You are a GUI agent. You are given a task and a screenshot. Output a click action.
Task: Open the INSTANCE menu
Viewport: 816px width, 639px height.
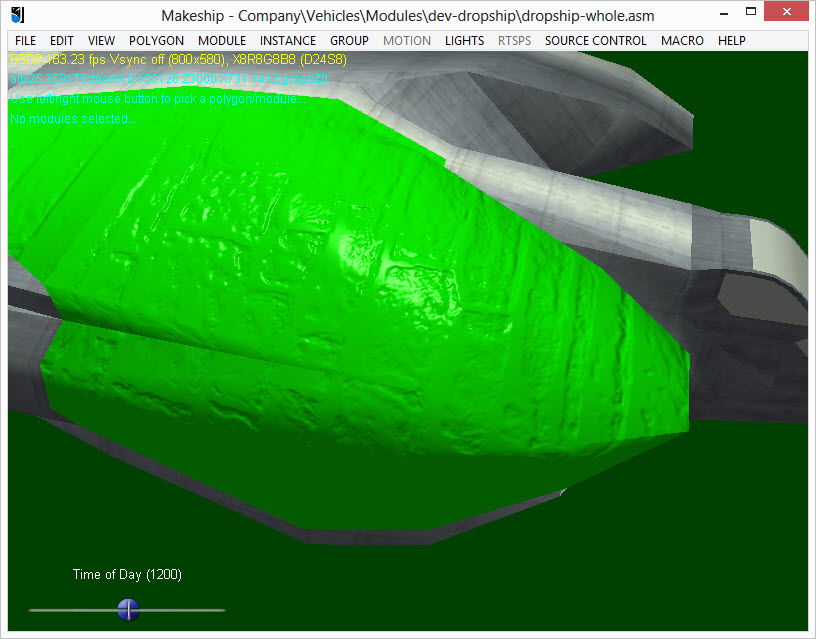pyautogui.click(x=288, y=41)
